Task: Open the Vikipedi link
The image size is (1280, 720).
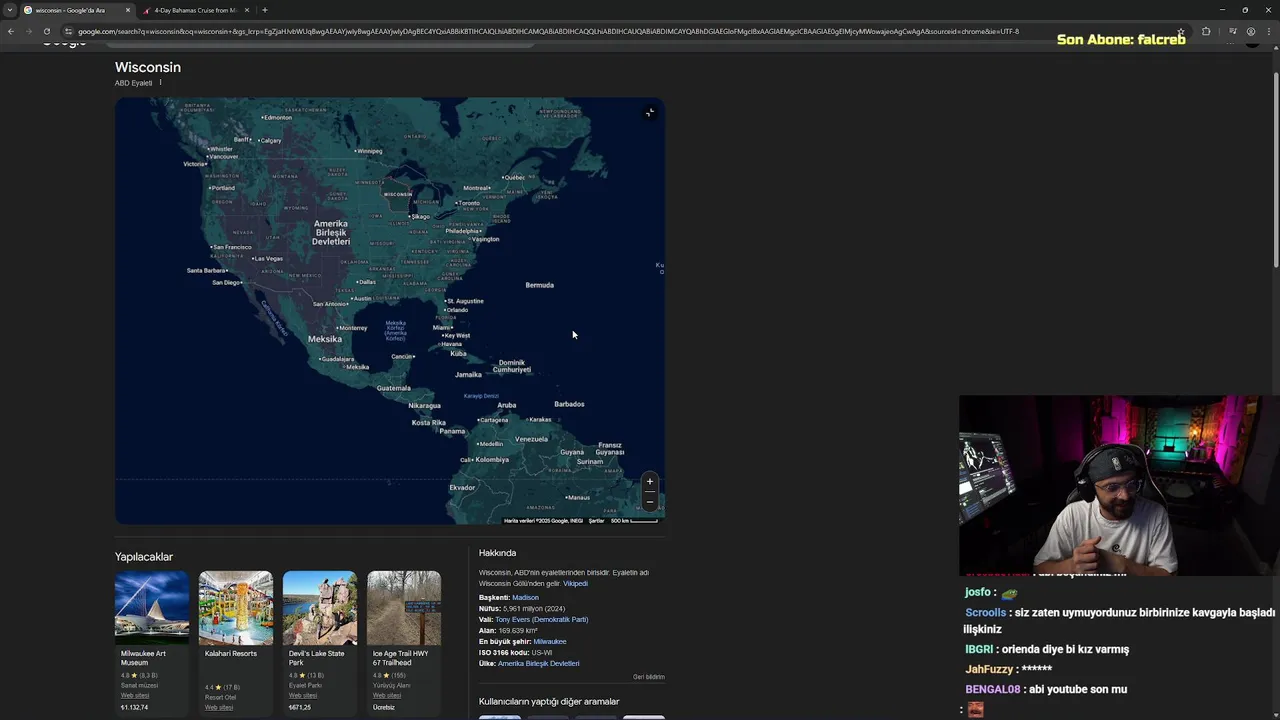Action: (x=575, y=583)
